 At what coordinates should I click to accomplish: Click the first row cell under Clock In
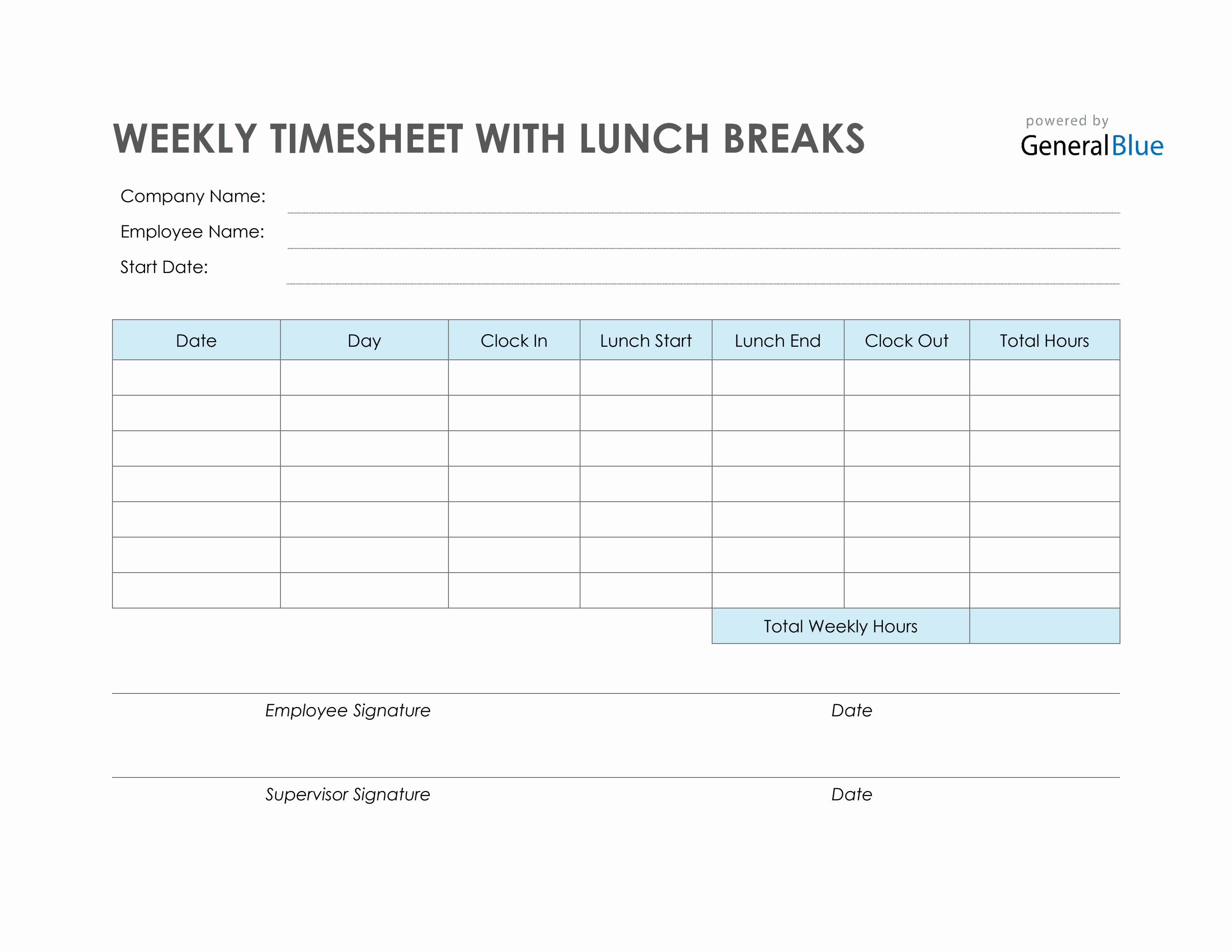tap(514, 378)
